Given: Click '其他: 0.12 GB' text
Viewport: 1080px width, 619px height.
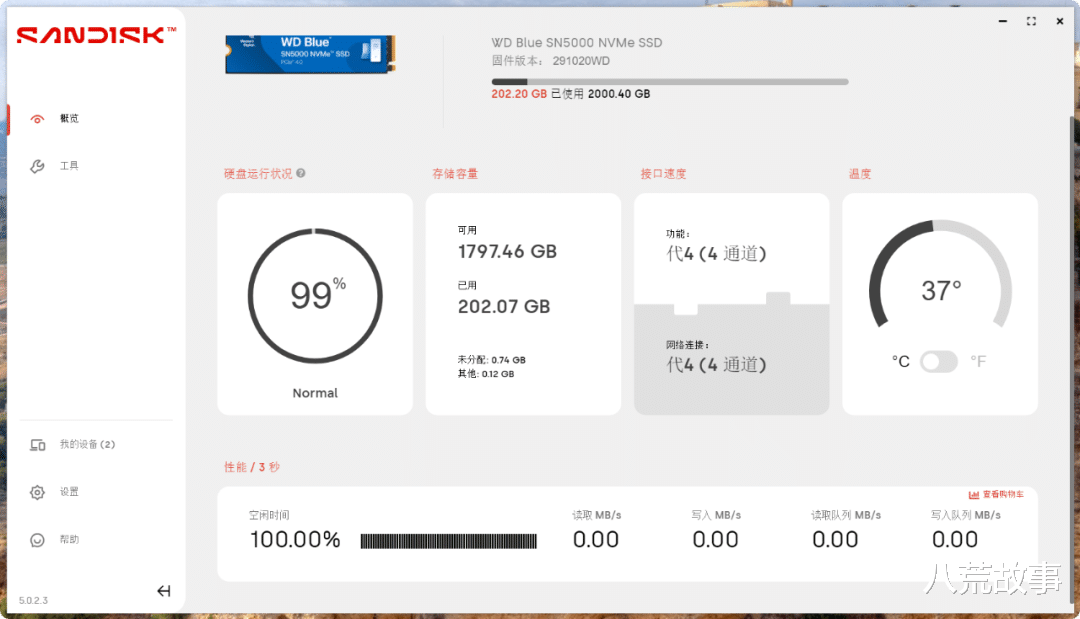Looking at the screenshot, I should point(486,374).
